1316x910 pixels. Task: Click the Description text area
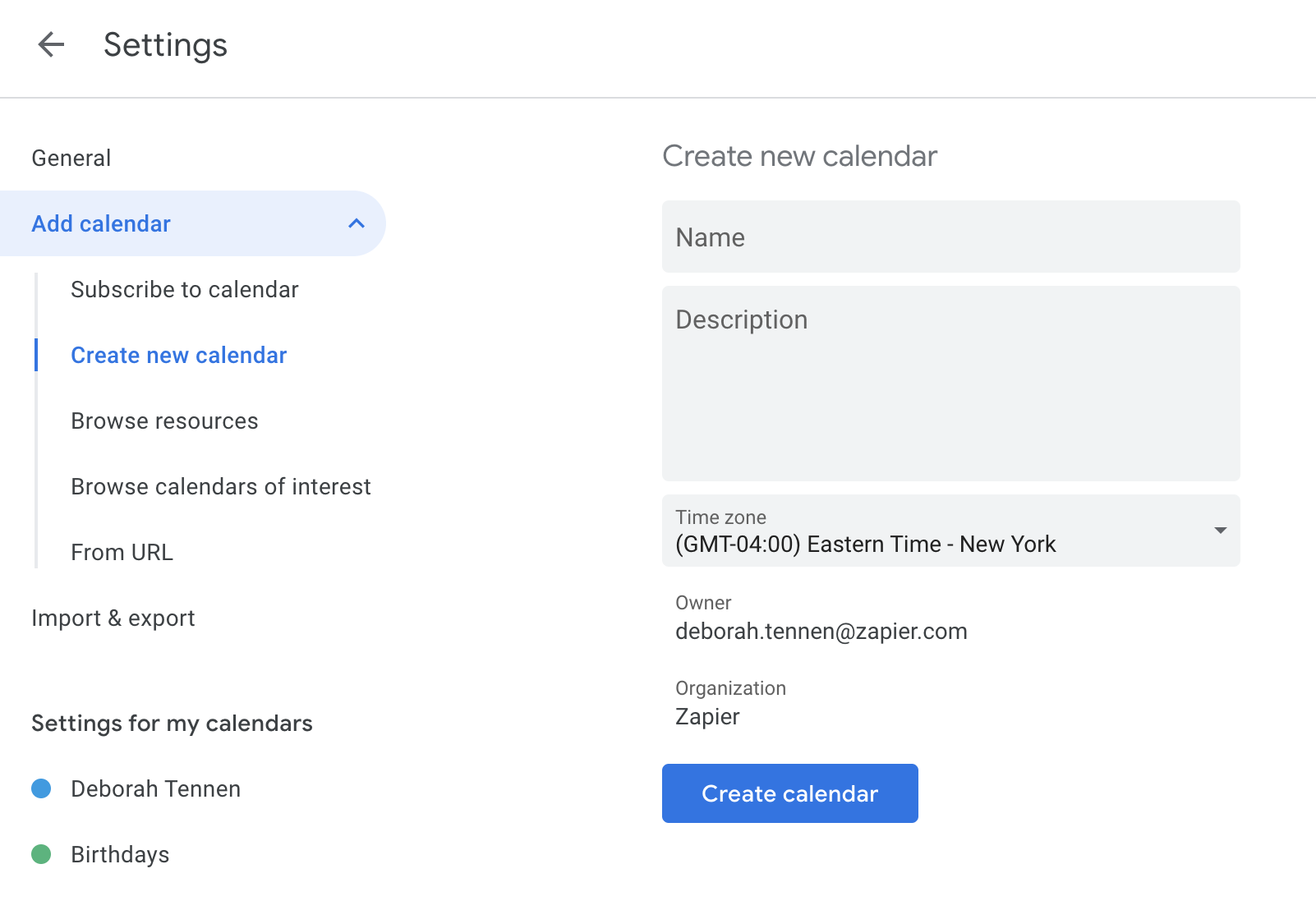[x=950, y=384]
